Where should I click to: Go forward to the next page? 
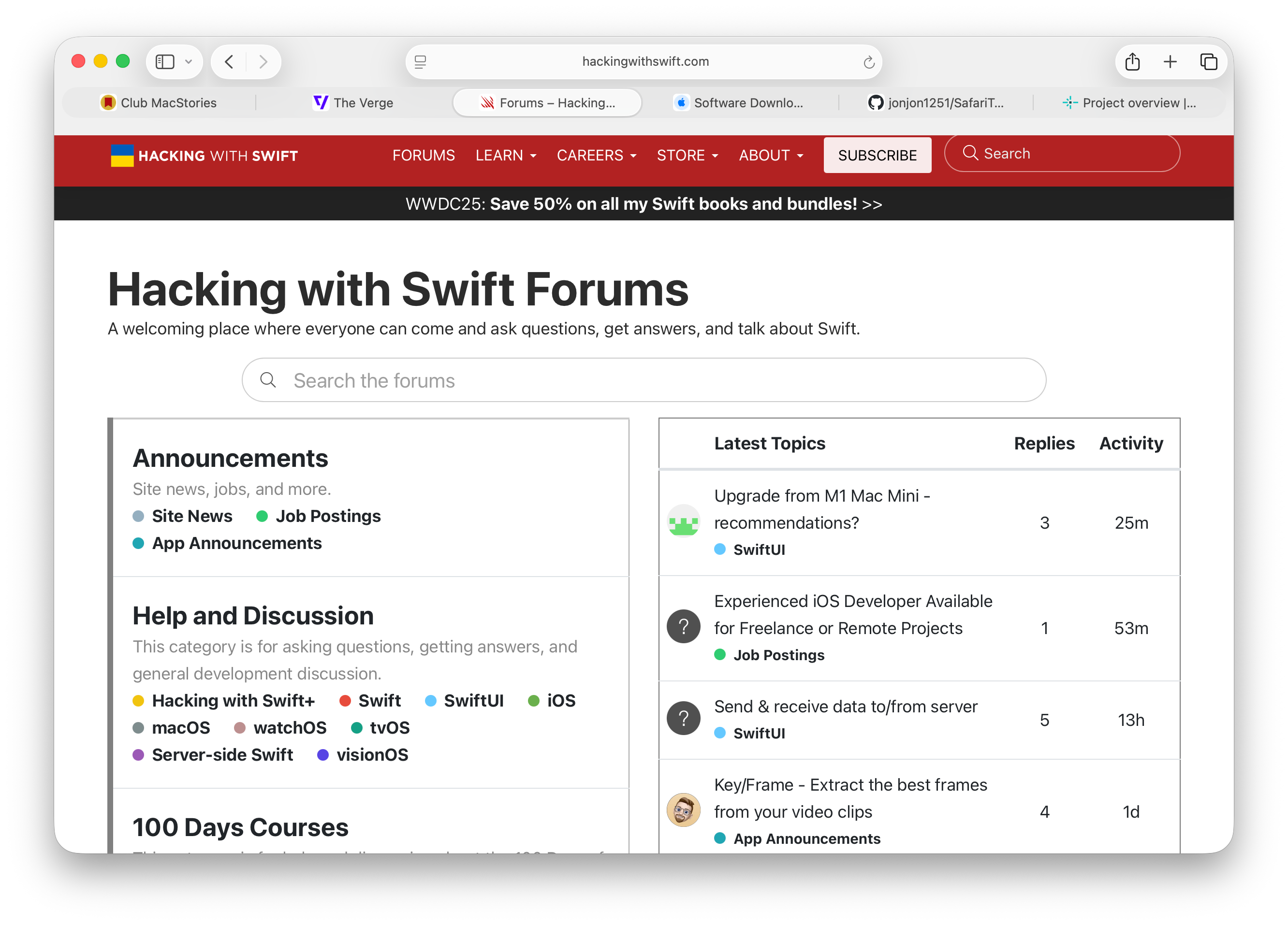click(x=263, y=61)
